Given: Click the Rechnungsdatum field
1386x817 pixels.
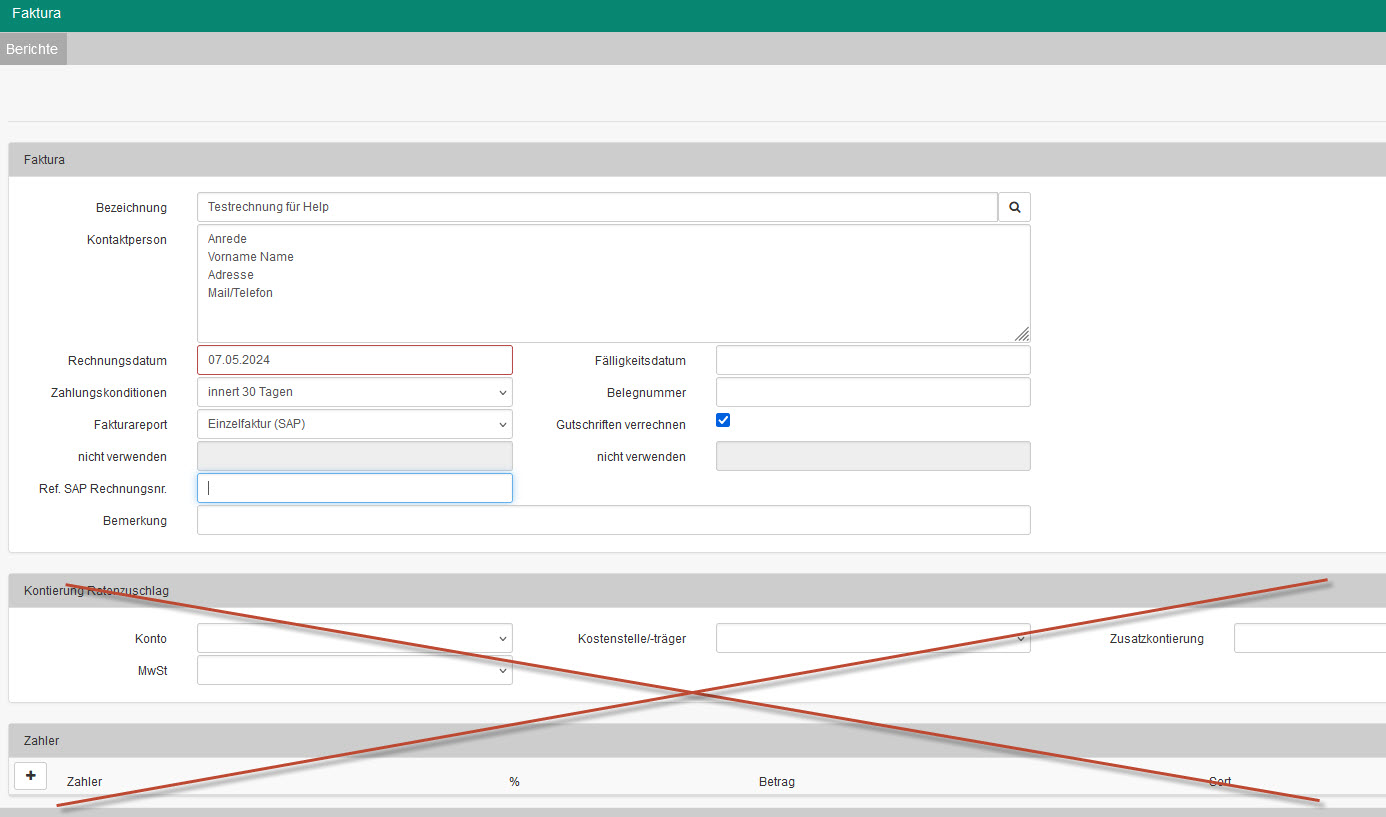Looking at the screenshot, I should tap(355, 360).
